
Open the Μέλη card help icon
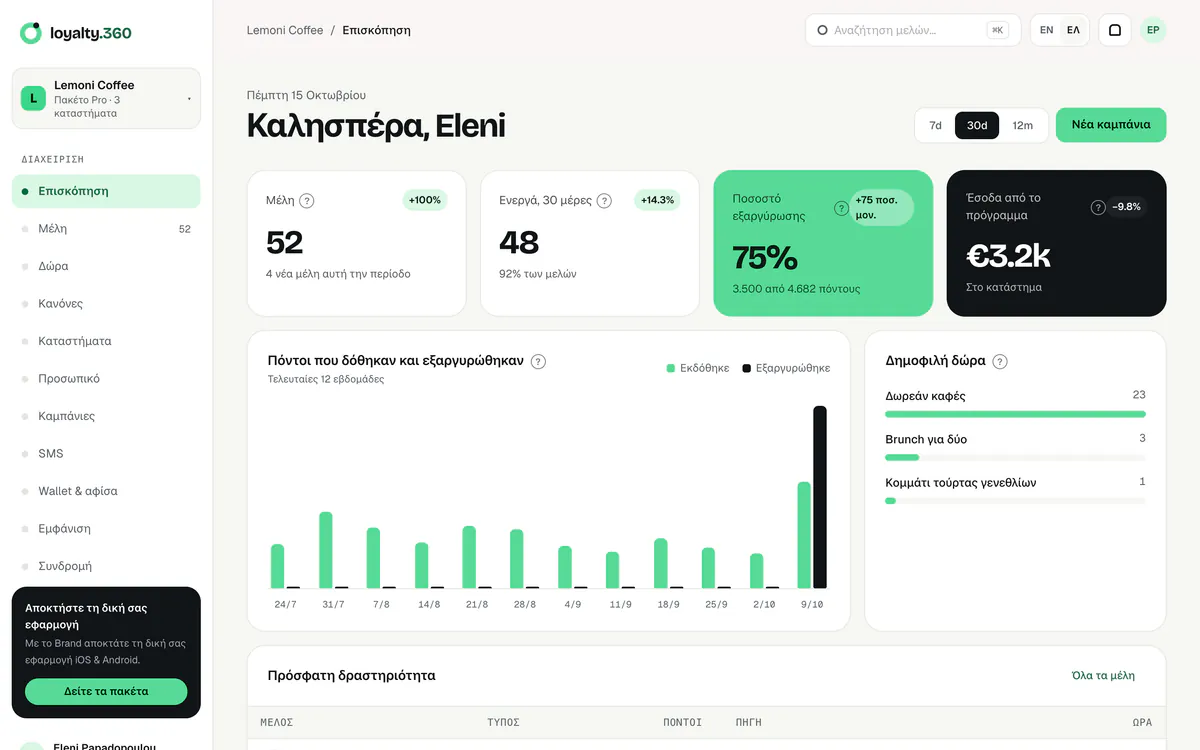click(307, 200)
